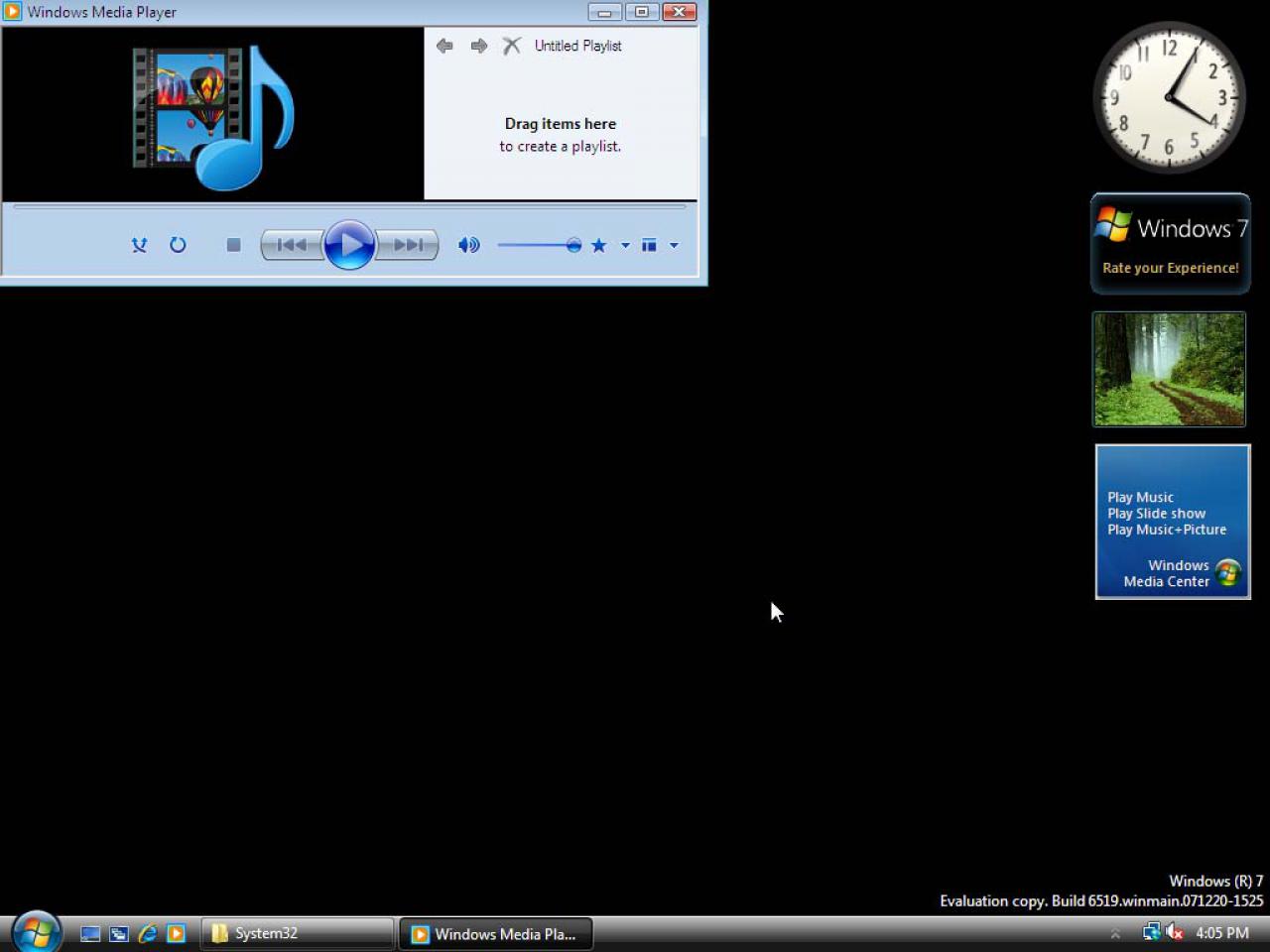Click the playlist back arrow
This screenshot has height=952, width=1270.
444,46
